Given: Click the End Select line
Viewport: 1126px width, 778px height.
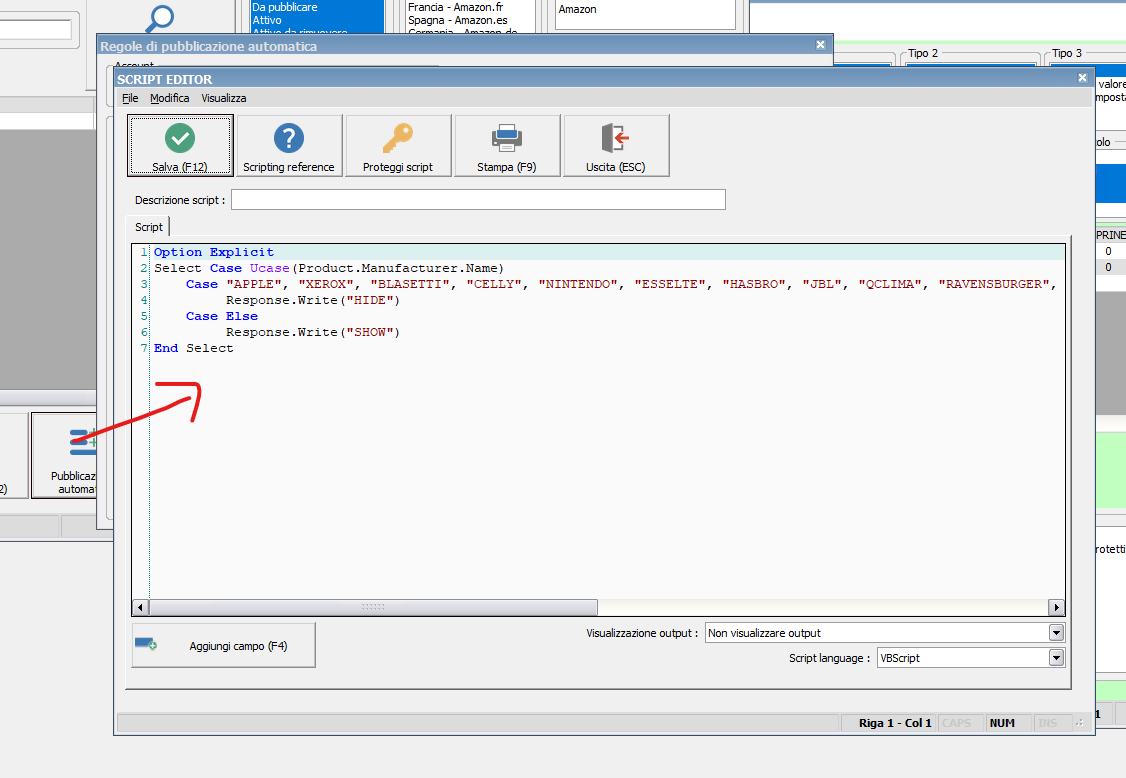Looking at the screenshot, I should (194, 348).
